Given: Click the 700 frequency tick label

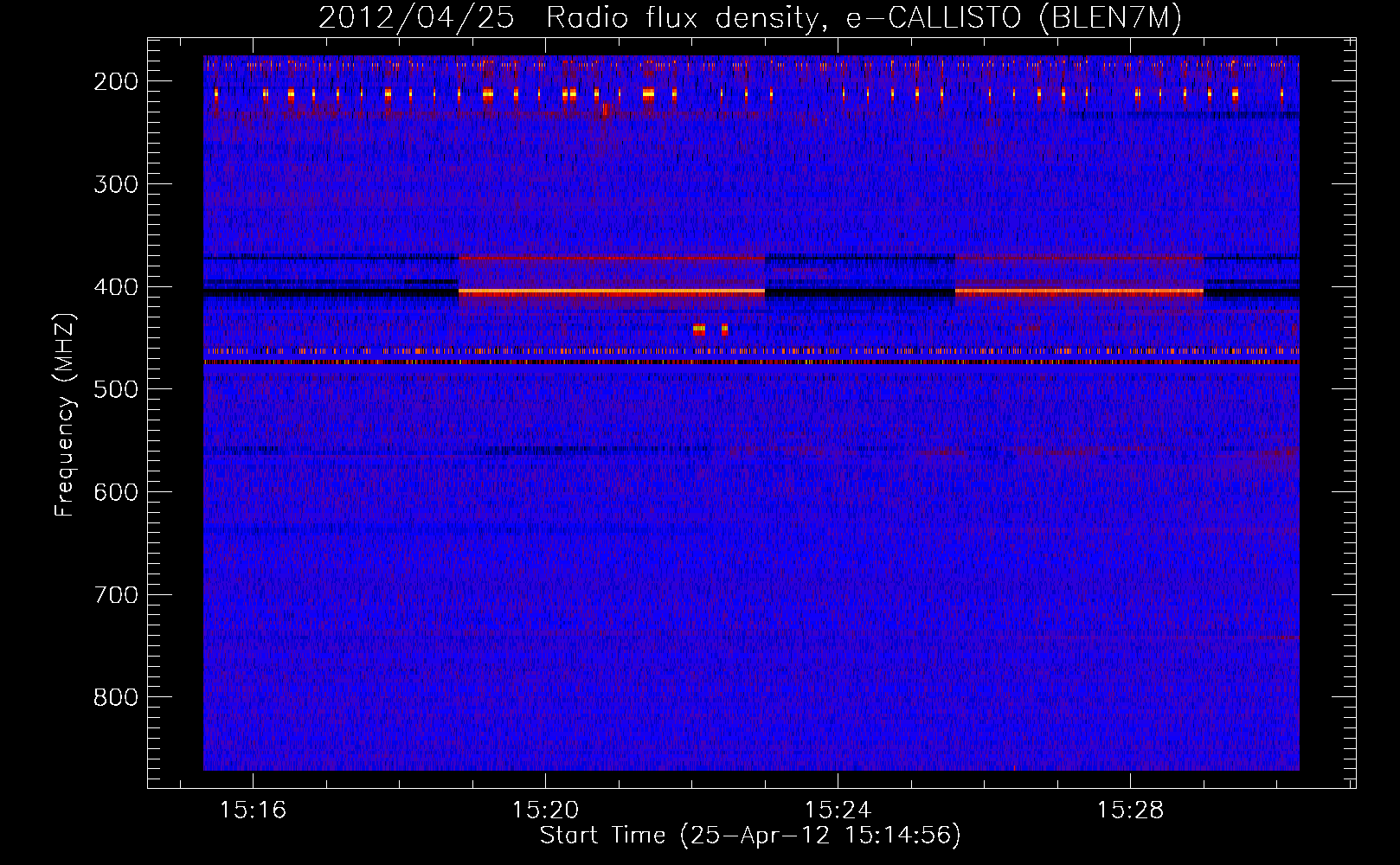Looking at the screenshot, I should pyautogui.click(x=115, y=595).
